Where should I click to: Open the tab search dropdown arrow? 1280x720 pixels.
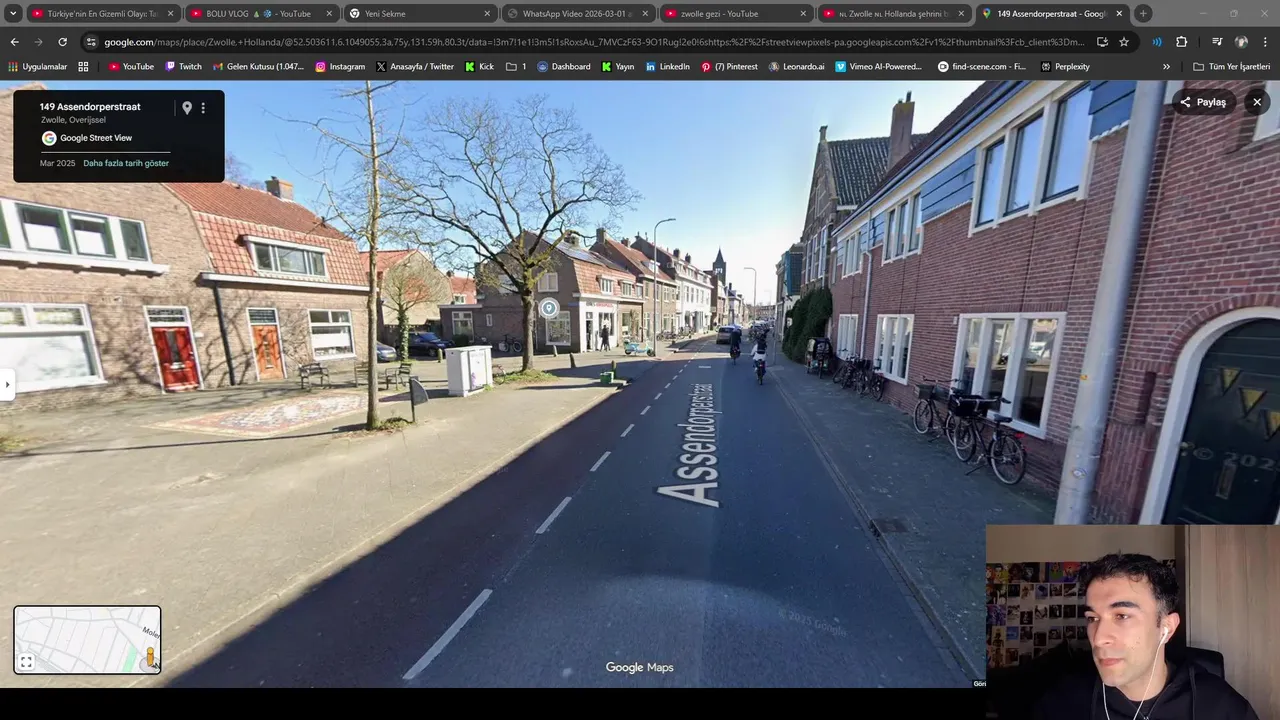13,14
